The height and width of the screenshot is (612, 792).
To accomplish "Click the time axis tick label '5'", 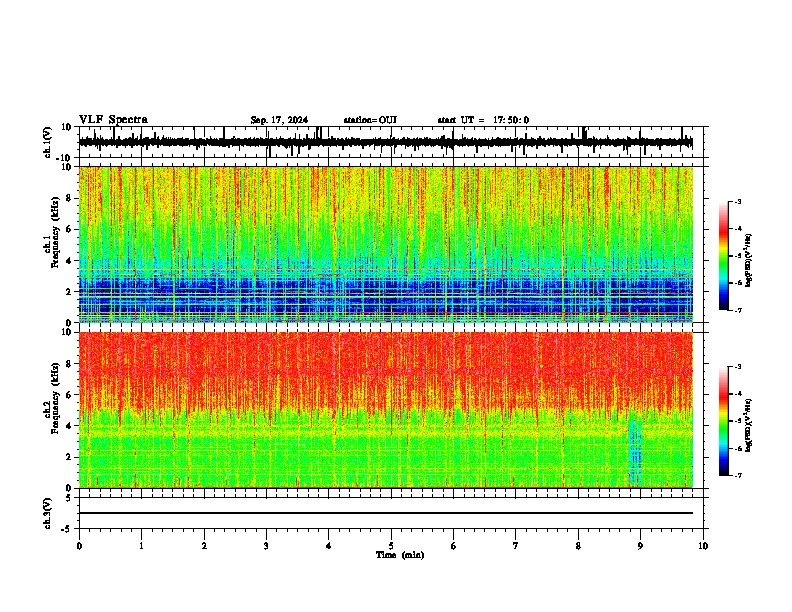I will tap(391, 546).
